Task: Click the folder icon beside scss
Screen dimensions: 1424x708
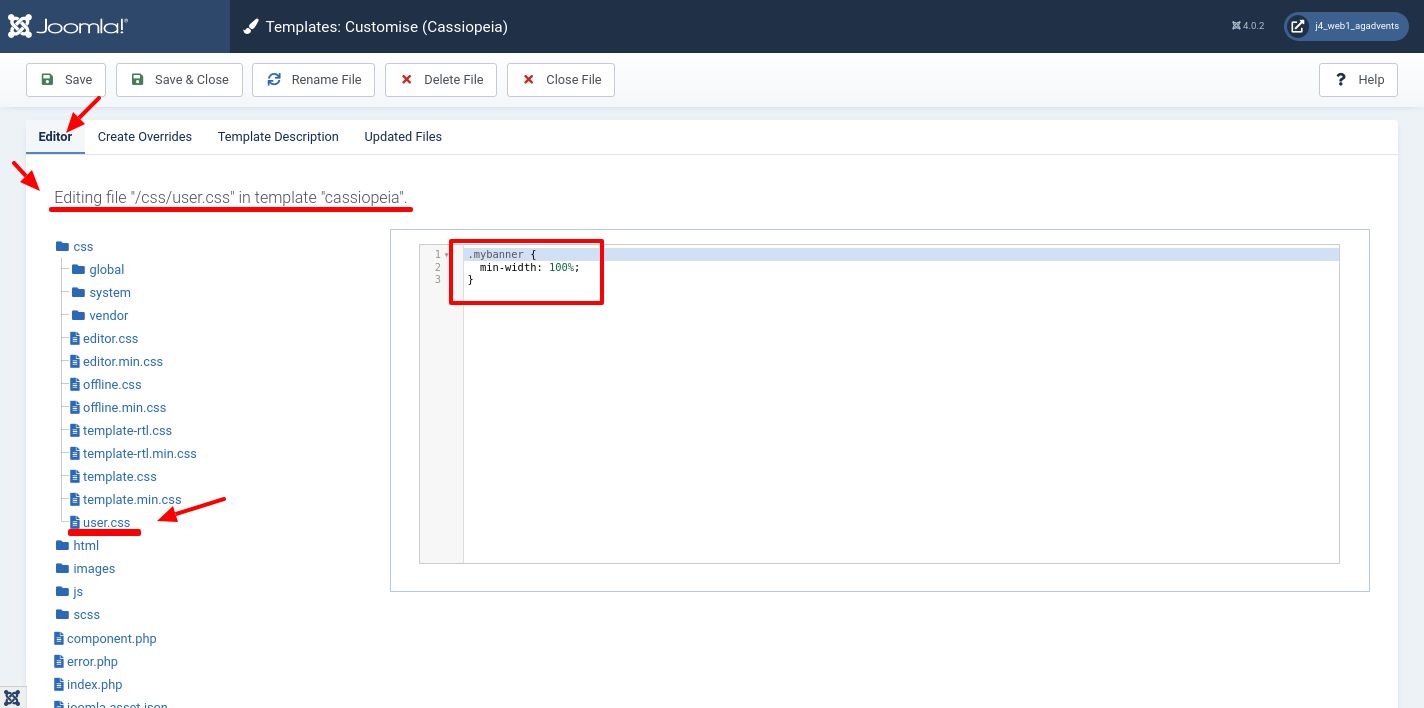Action: [62, 614]
